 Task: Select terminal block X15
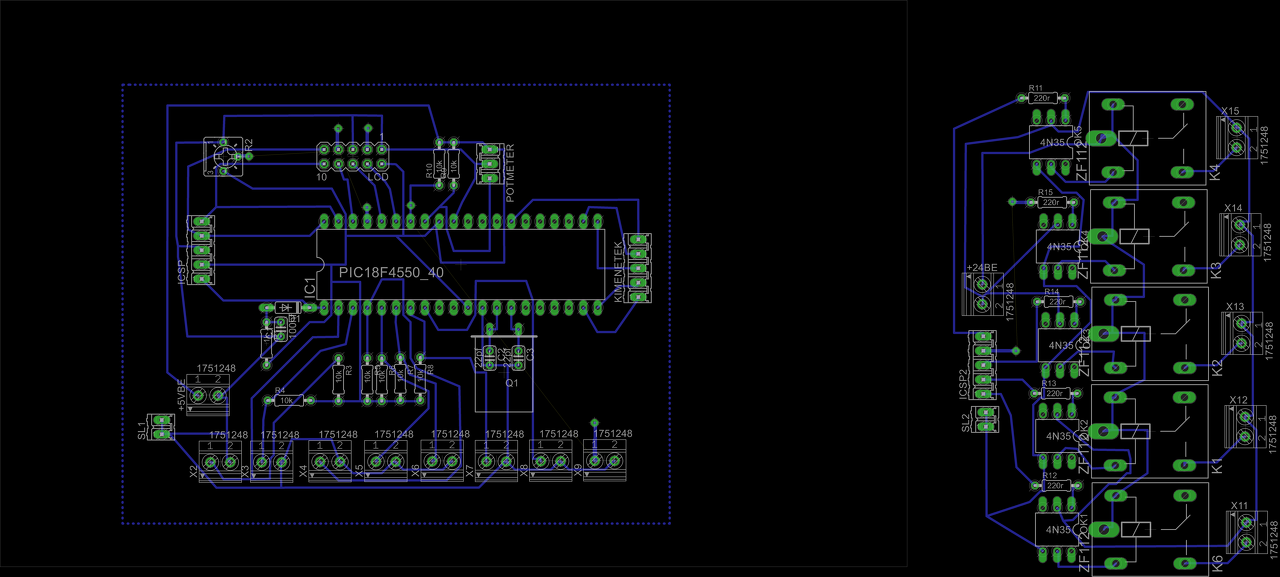(1237, 137)
